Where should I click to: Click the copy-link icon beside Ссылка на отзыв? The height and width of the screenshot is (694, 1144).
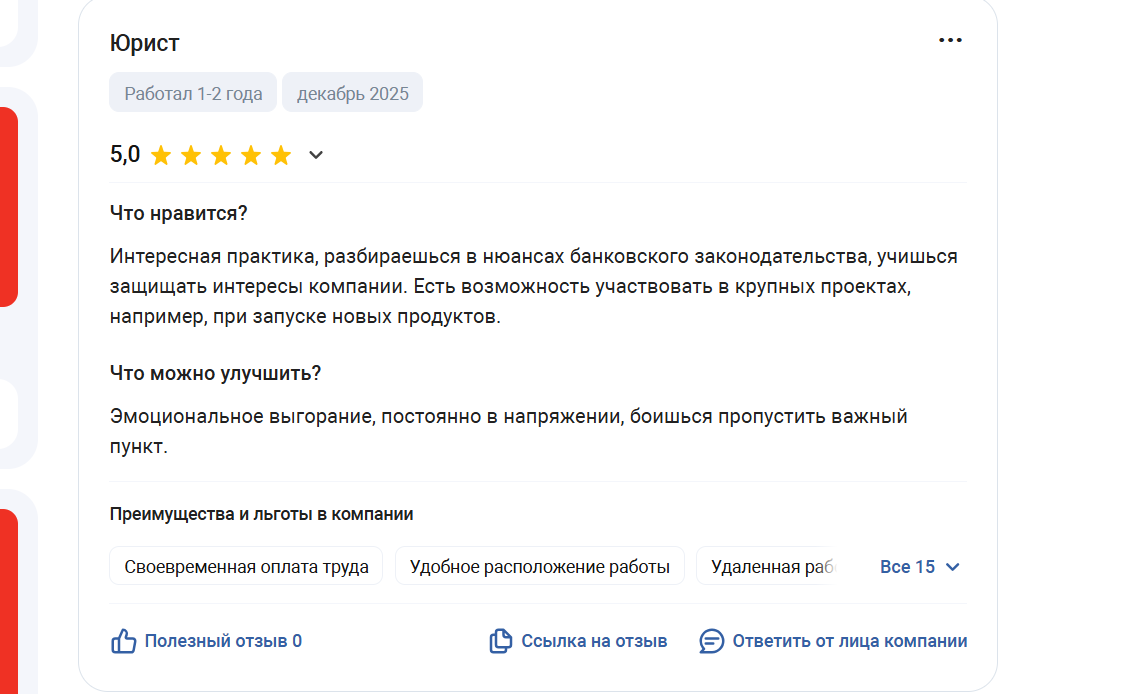click(x=500, y=641)
